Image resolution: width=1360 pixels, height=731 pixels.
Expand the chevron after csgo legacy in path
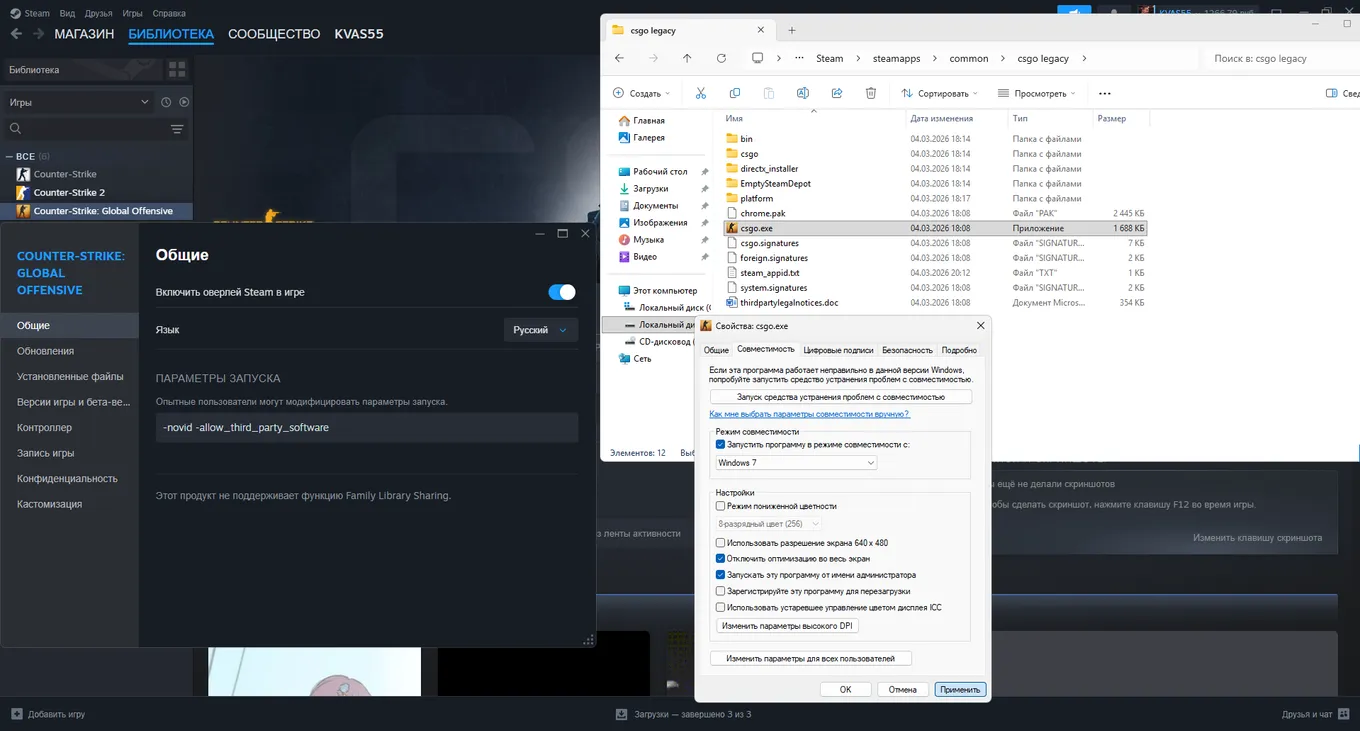1084,58
